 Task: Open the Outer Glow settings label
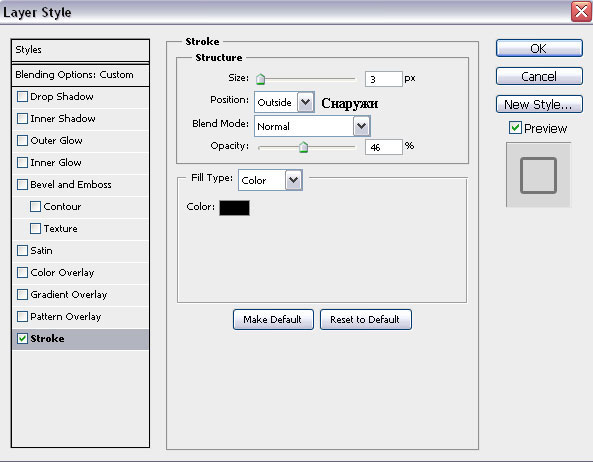point(56,141)
